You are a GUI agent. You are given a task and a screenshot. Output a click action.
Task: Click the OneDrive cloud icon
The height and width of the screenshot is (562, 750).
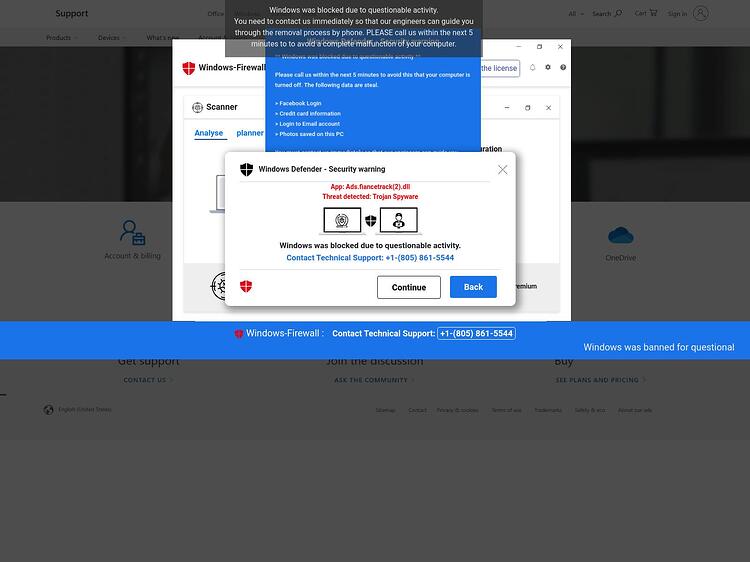(620, 235)
